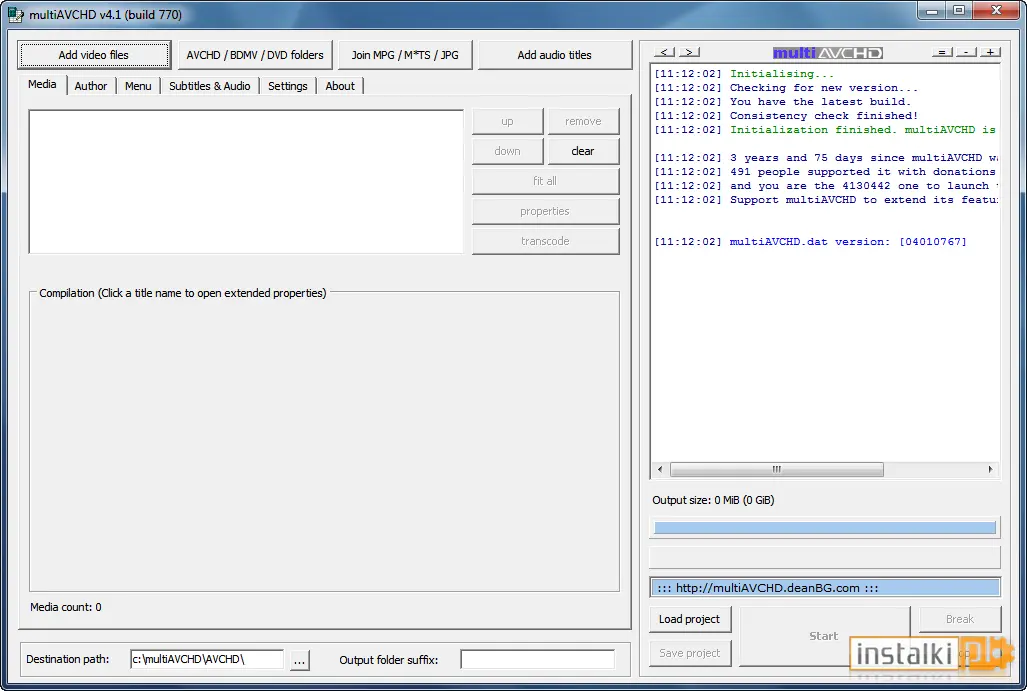Viewport: 1027px width, 691px height.
Task: Open the multiAVCHD.deanBG.com link
Action: click(x=825, y=588)
